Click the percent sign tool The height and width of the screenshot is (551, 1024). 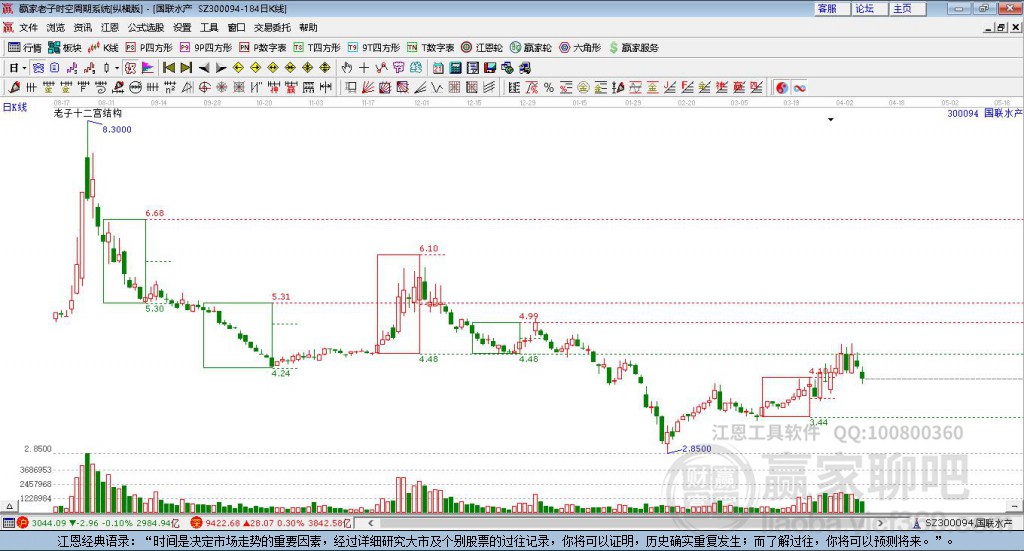pyautogui.click(x=549, y=88)
